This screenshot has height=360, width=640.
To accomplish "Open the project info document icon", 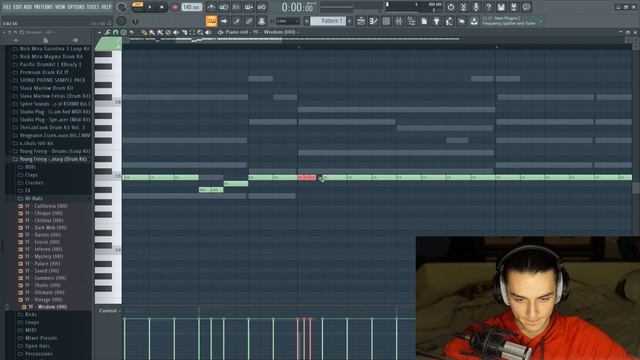I will (x=424, y=21).
